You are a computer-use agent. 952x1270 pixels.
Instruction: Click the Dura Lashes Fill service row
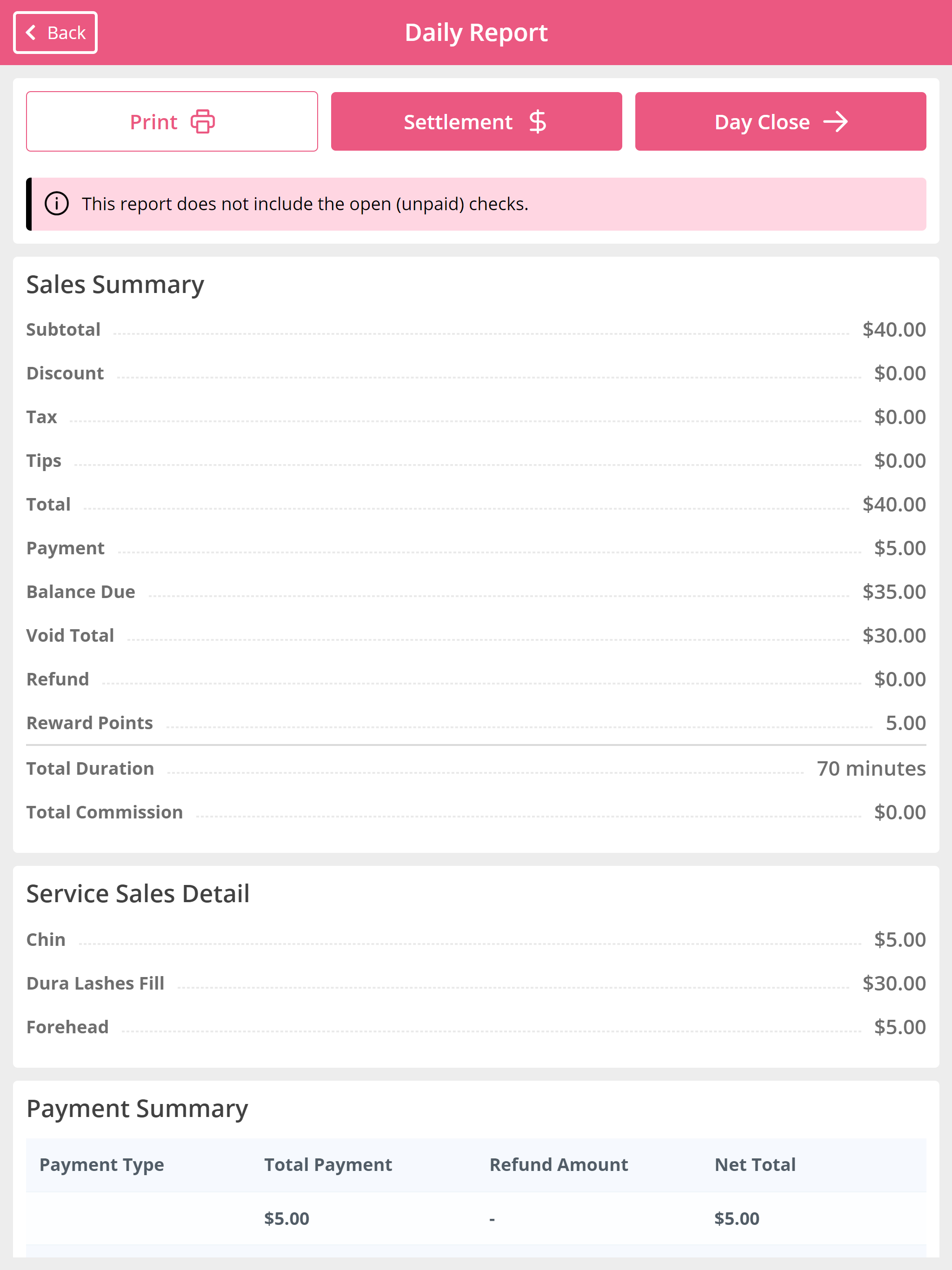click(x=476, y=984)
